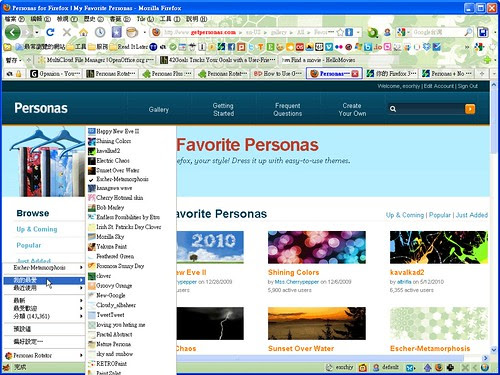This screenshot has height=375, width=500.
Task: Click the save floppy disk icon
Action: tap(483, 32)
